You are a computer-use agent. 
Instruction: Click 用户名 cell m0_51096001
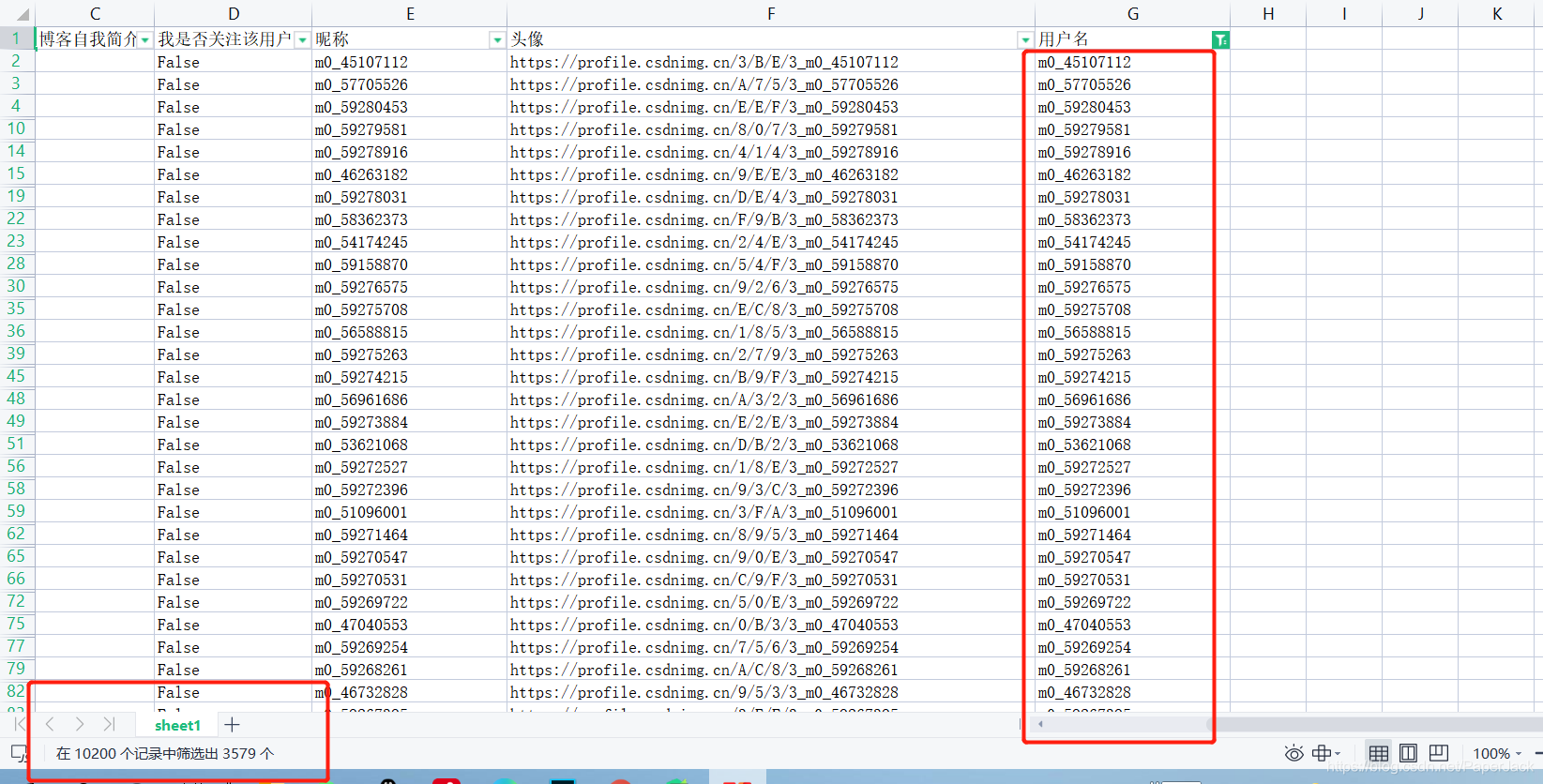click(1132, 512)
